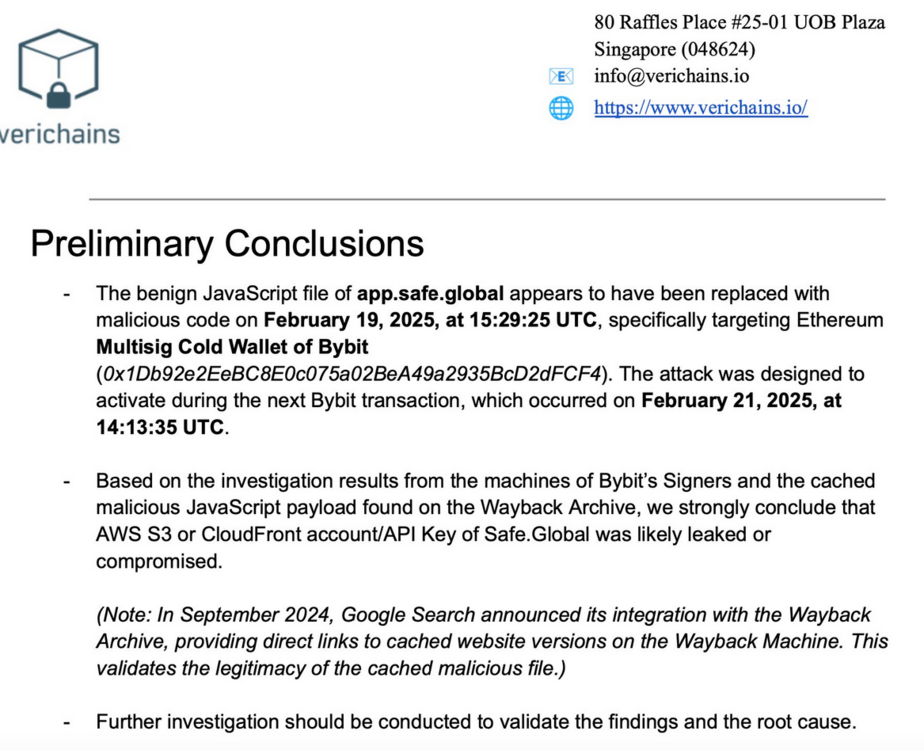Click the 80 Raffles Place address line
The width and height of the screenshot is (924, 750).
pos(739,22)
